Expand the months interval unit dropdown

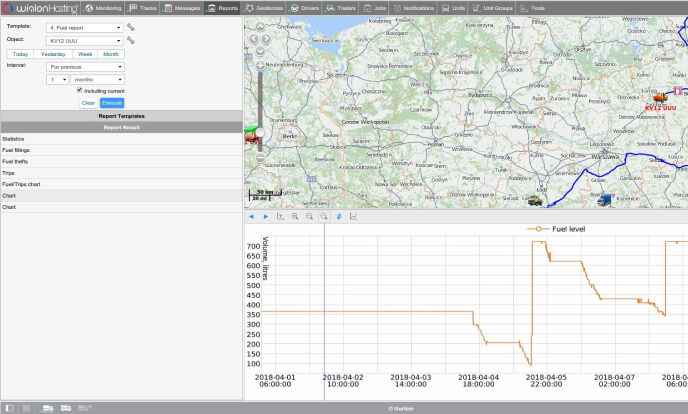pos(97,80)
